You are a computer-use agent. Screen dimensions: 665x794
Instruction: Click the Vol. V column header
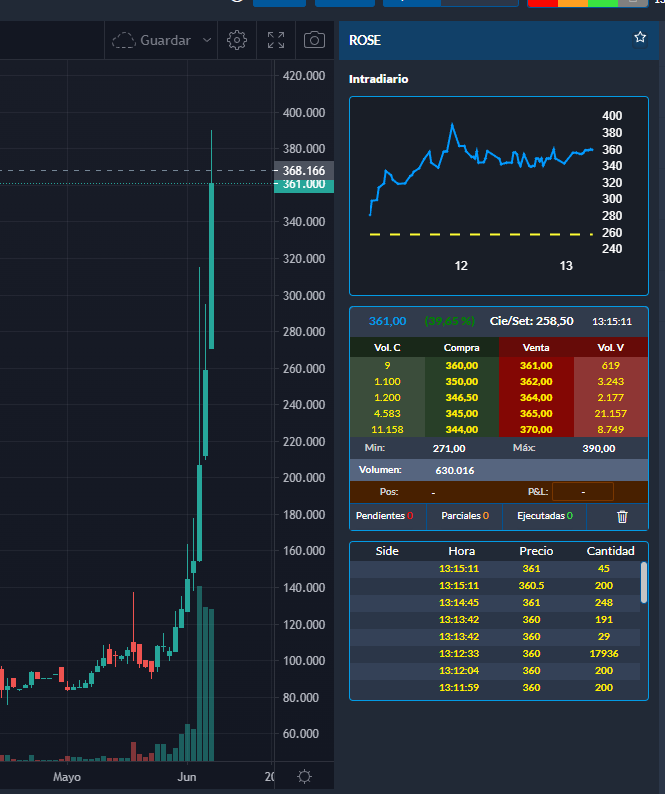pos(610,347)
